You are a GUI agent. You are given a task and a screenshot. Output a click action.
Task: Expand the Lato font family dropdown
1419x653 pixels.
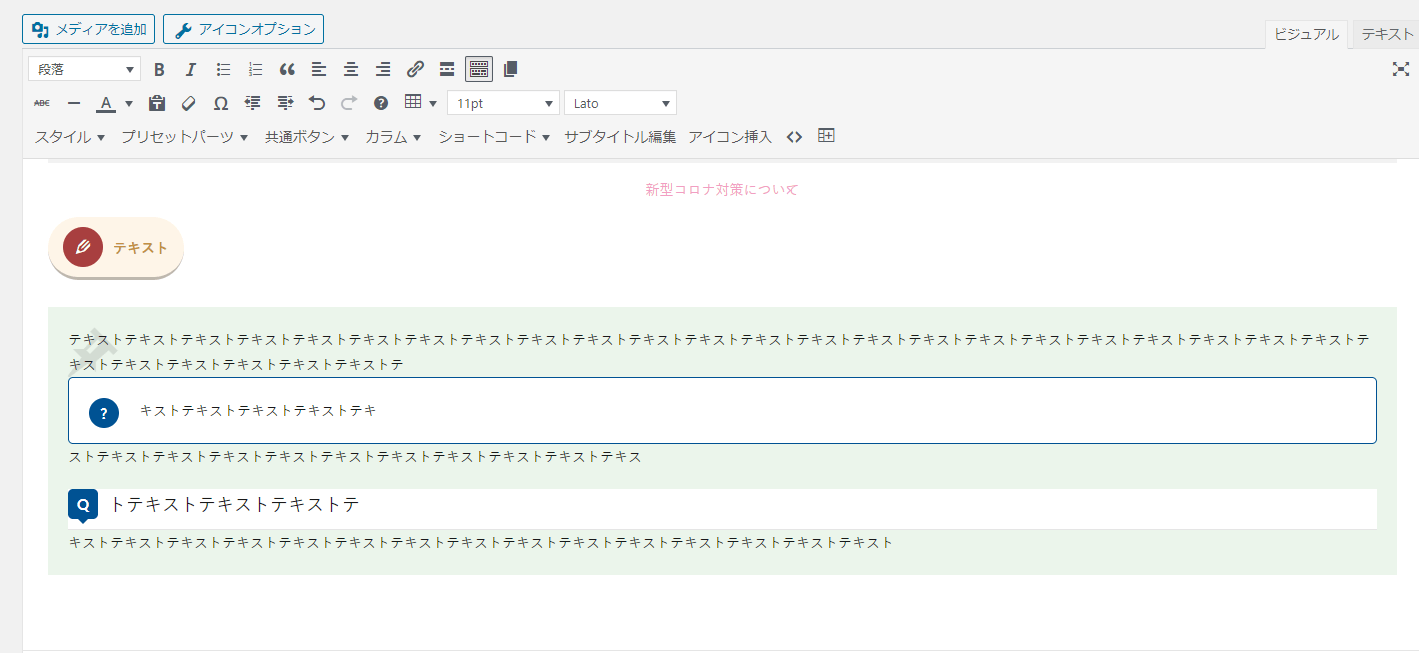[620, 103]
